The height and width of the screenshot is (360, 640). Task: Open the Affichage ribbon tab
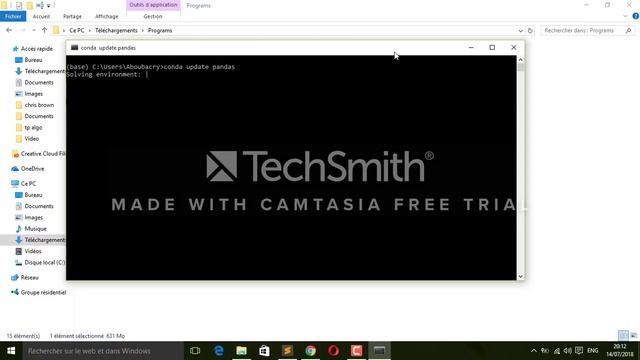tap(107, 16)
